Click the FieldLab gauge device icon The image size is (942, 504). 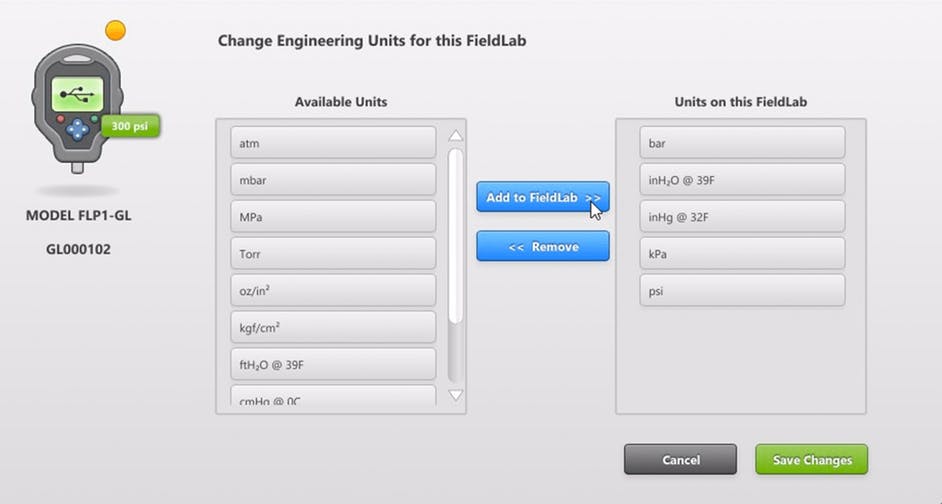coord(77,108)
